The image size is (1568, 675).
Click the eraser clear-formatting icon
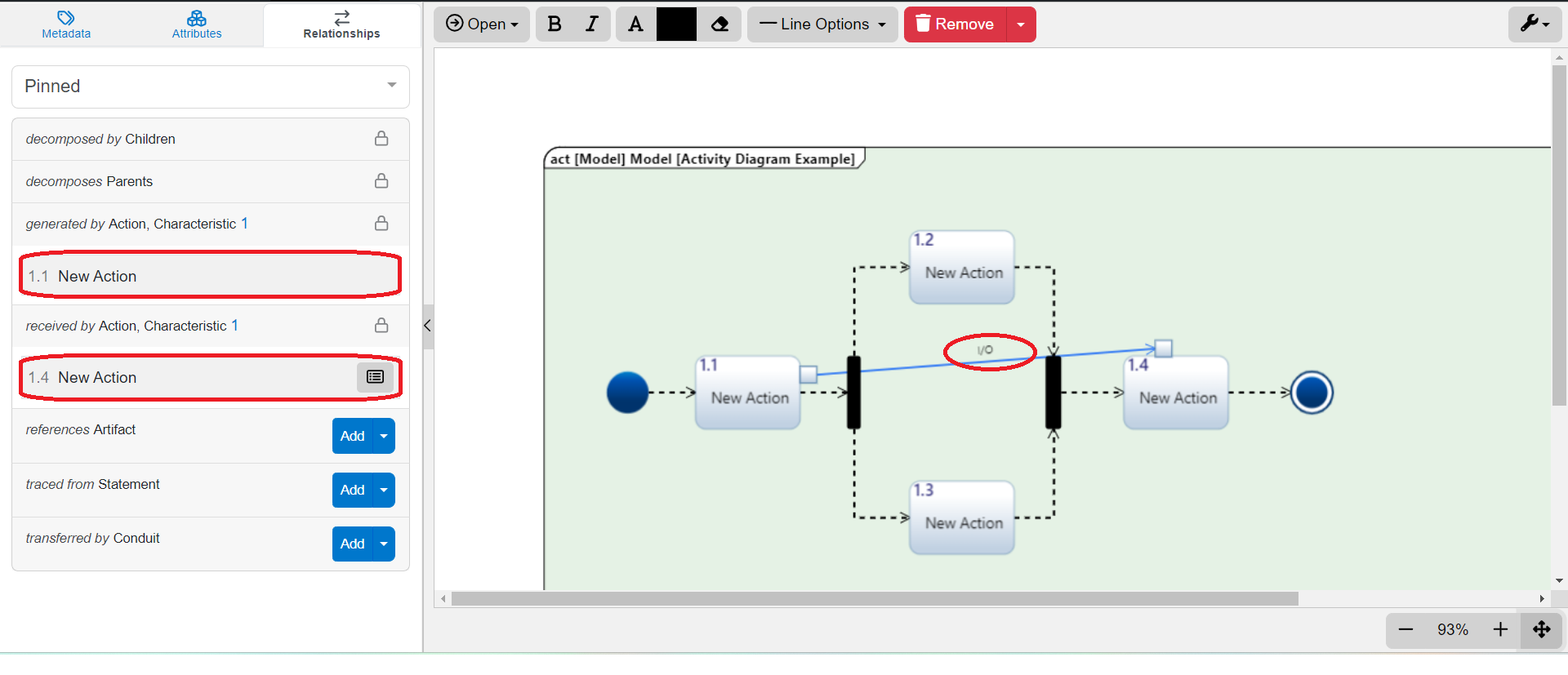pyautogui.click(x=719, y=24)
